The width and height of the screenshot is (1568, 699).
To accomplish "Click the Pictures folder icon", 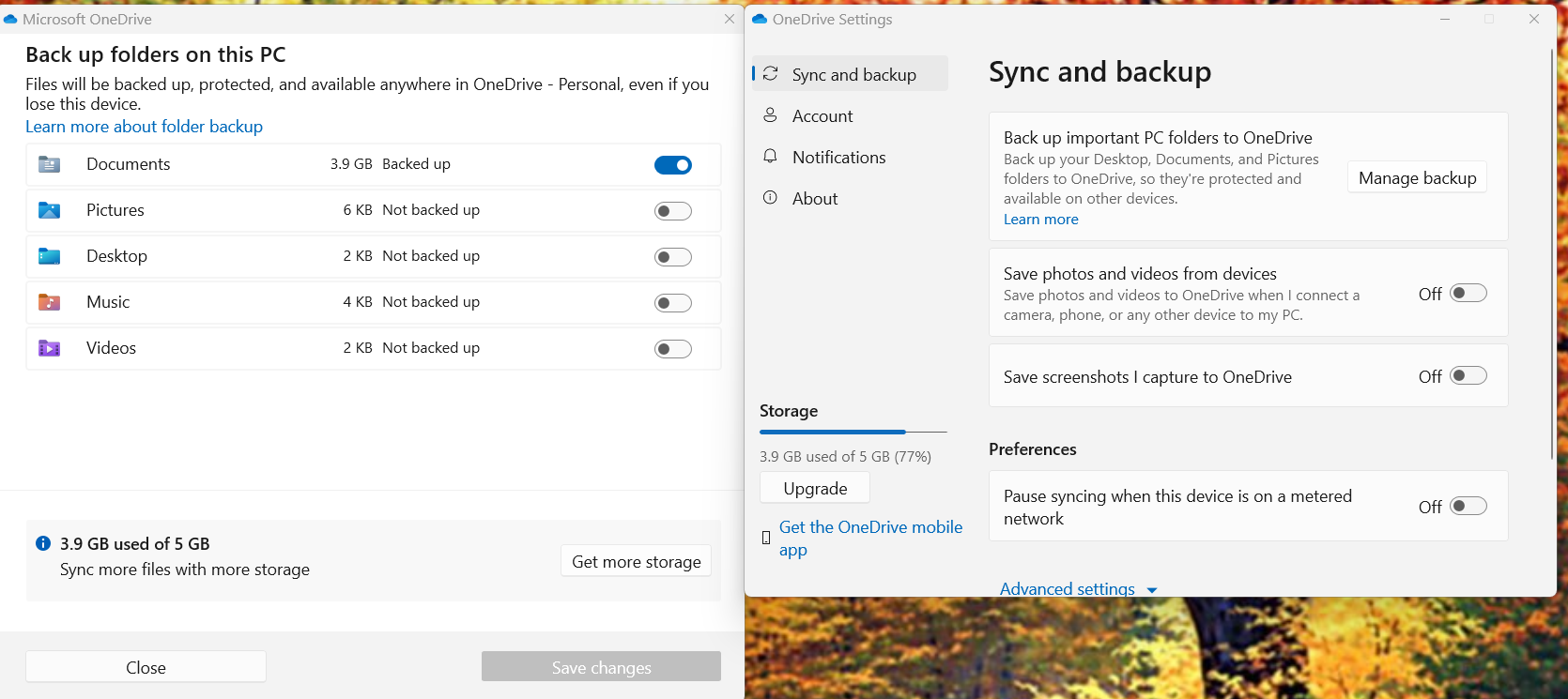I will 49,210.
